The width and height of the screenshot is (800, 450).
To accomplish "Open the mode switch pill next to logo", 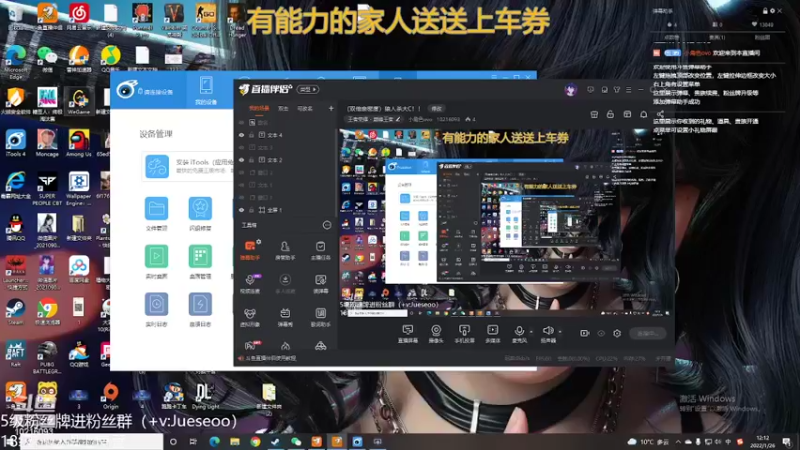I will [308, 89].
